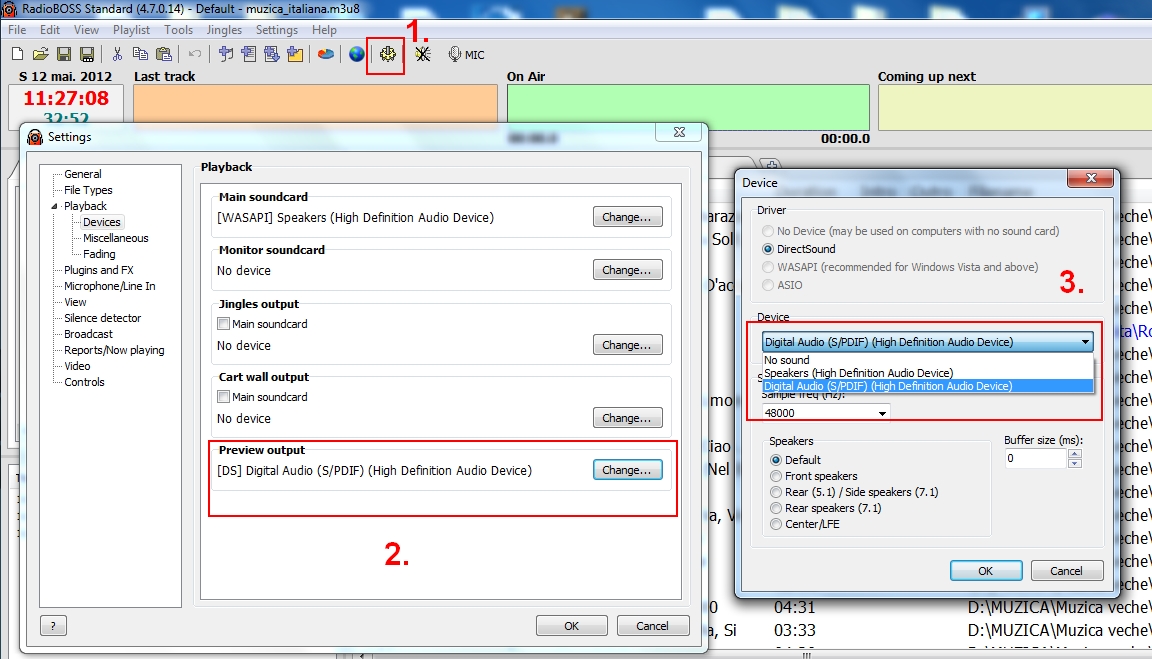Open the Jingles menu
1152x659 pixels.
pyautogui.click(x=224, y=30)
